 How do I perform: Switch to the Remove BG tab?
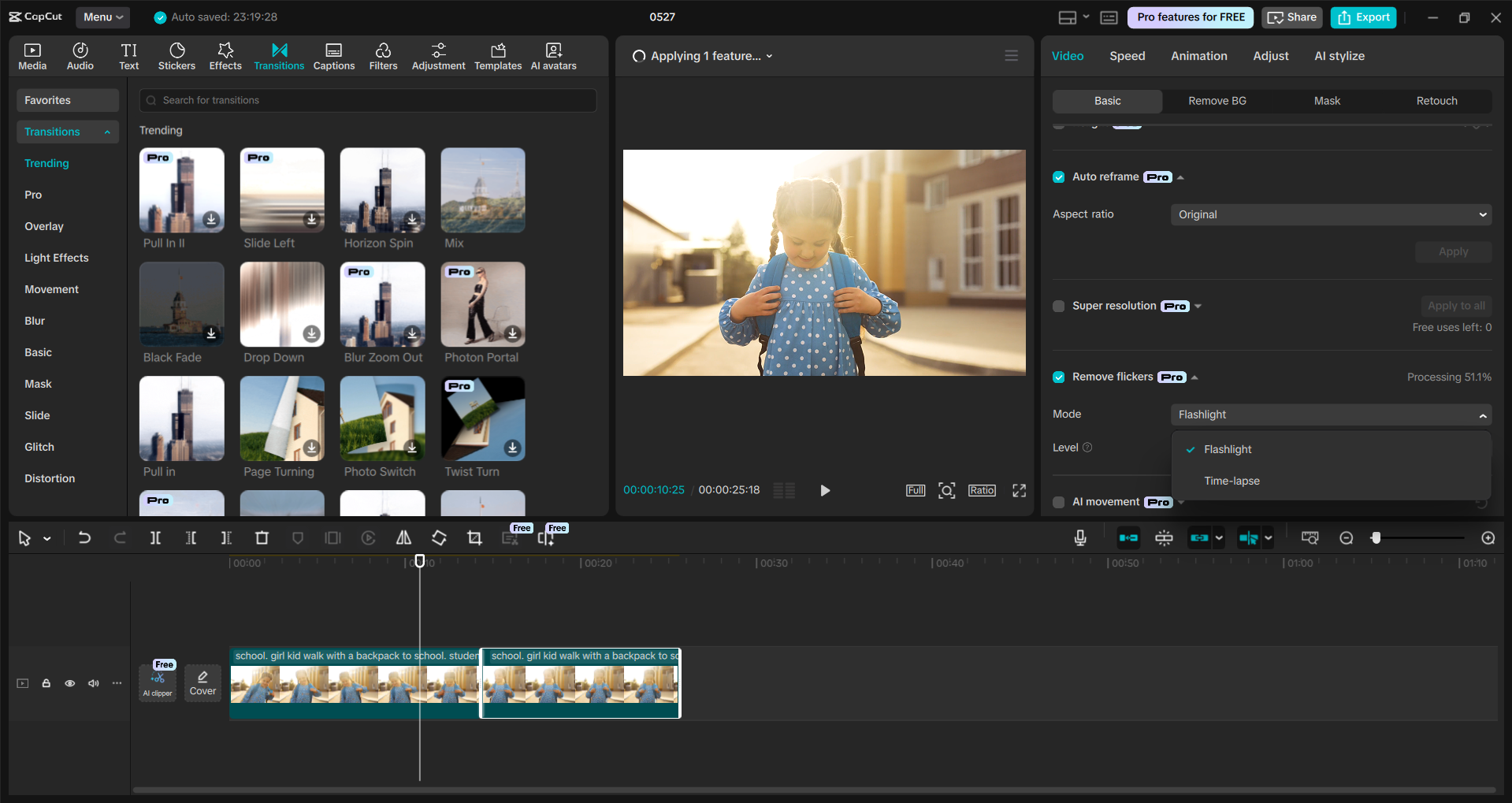(1217, 100)
